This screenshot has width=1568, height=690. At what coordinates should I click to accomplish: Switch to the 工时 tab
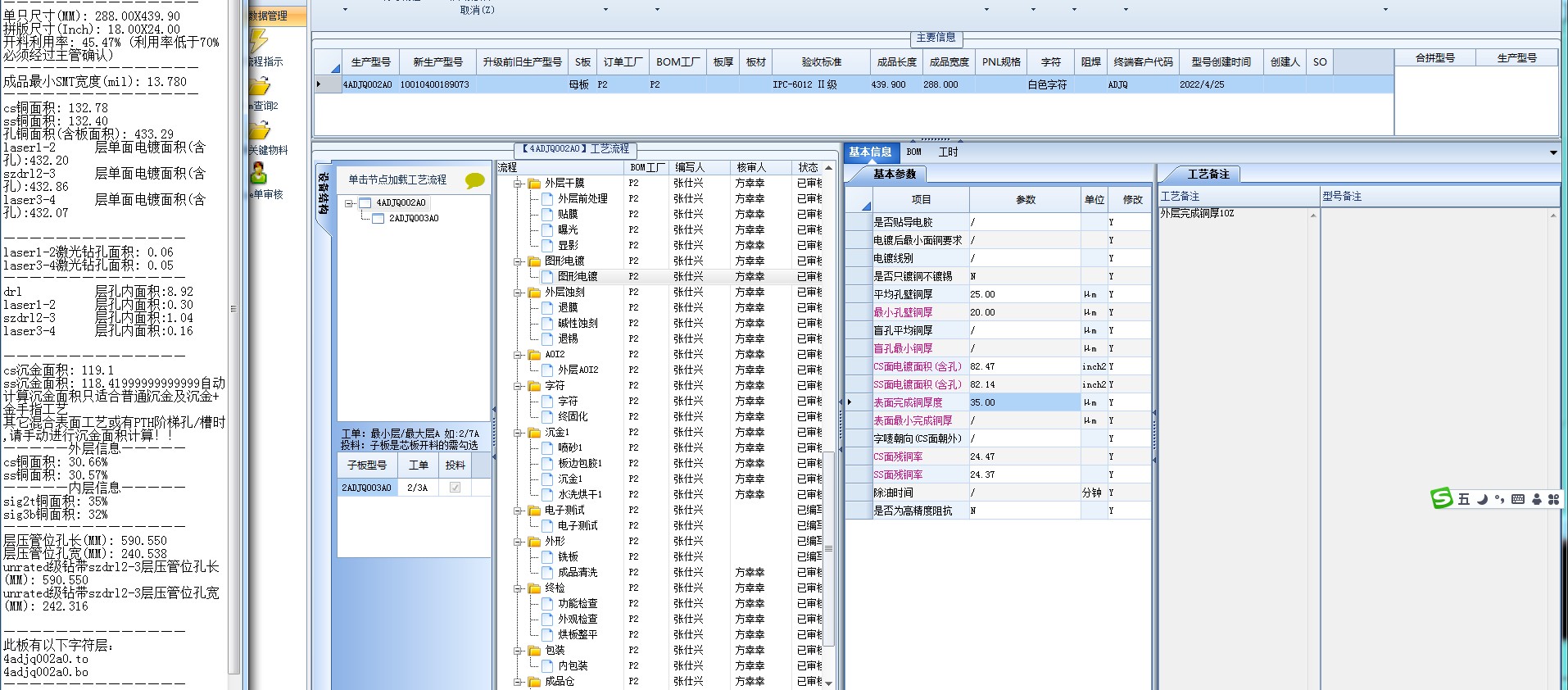point(948,152)
